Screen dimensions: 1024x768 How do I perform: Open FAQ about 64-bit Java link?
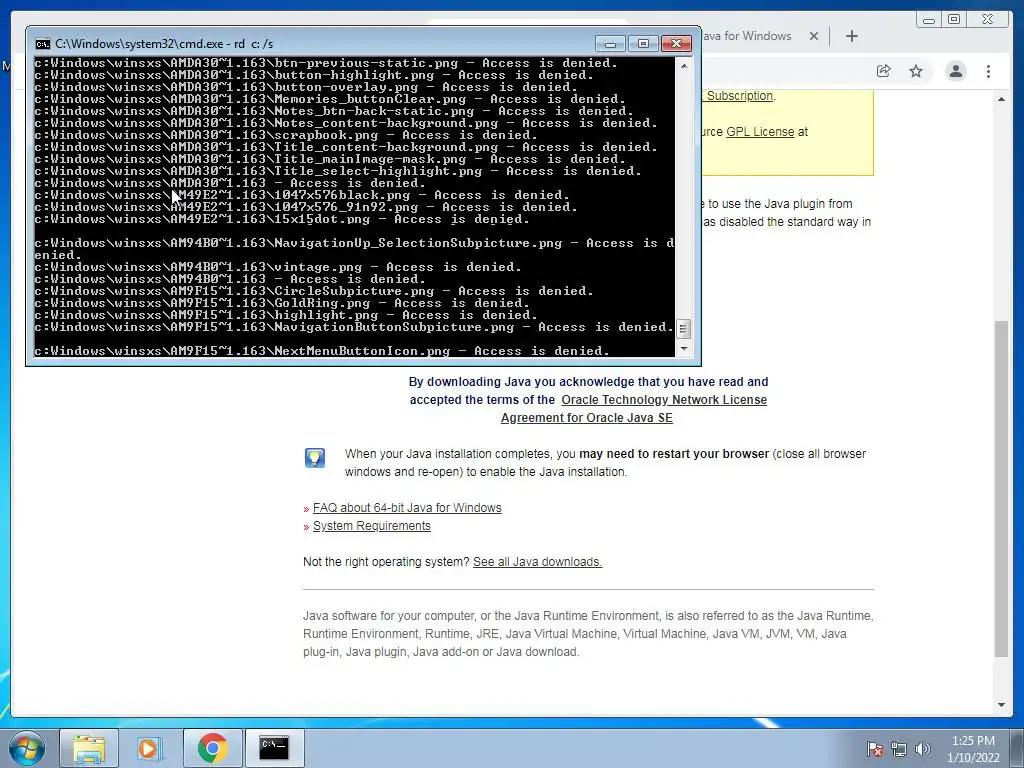point(407,508)
